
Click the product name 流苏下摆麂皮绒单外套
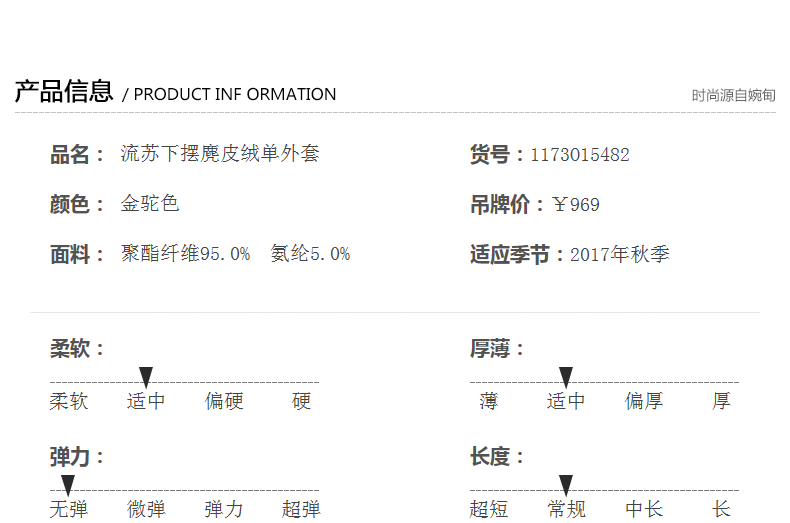pyautogui.click(x=220, y=154)
